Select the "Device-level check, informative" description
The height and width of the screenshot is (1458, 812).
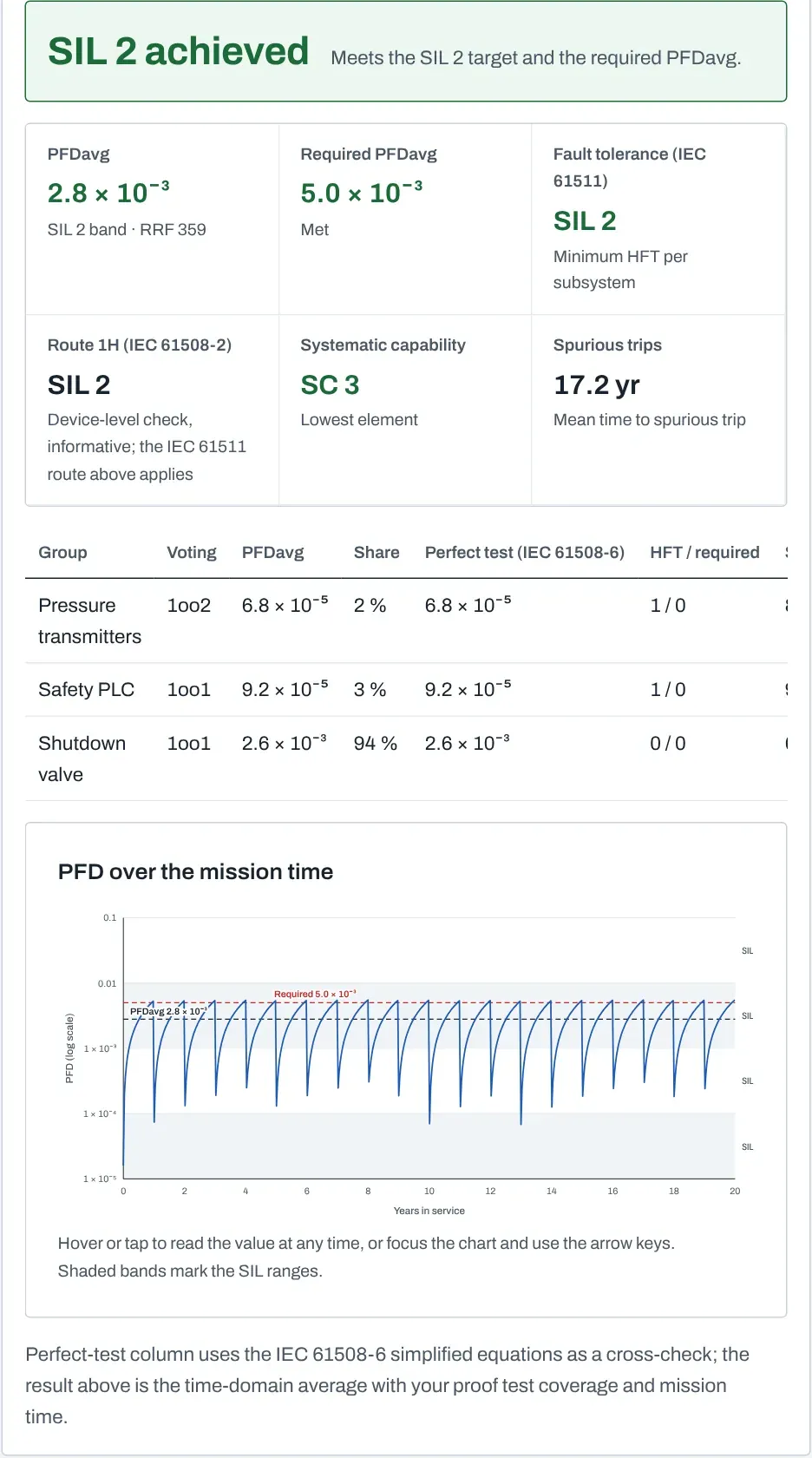147,447
